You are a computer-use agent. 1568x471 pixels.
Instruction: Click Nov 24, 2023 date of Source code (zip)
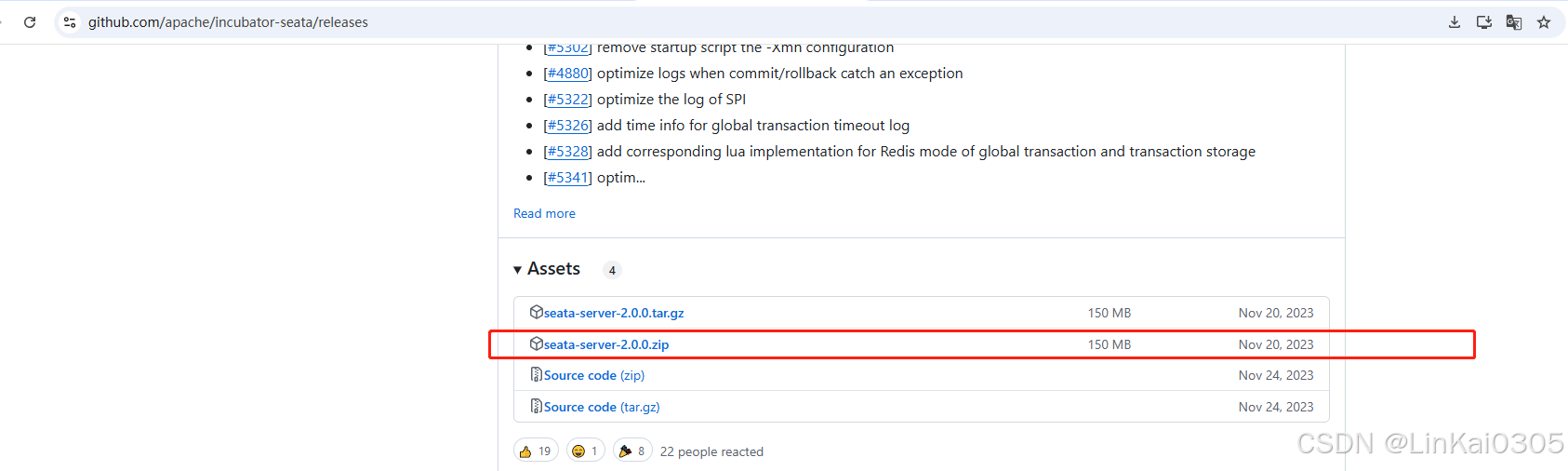click(1276, 375)
